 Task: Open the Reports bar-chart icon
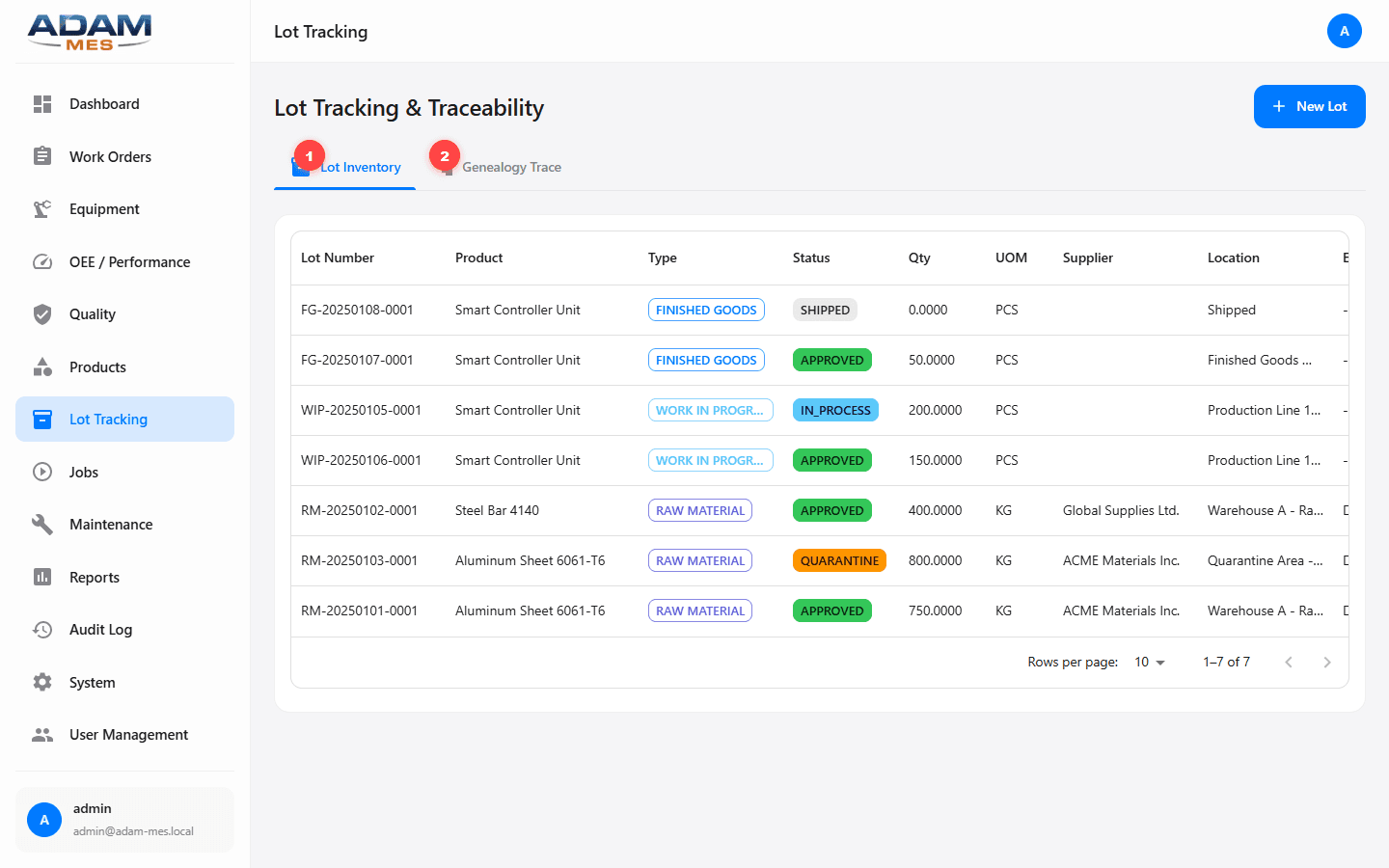point(42,577)
